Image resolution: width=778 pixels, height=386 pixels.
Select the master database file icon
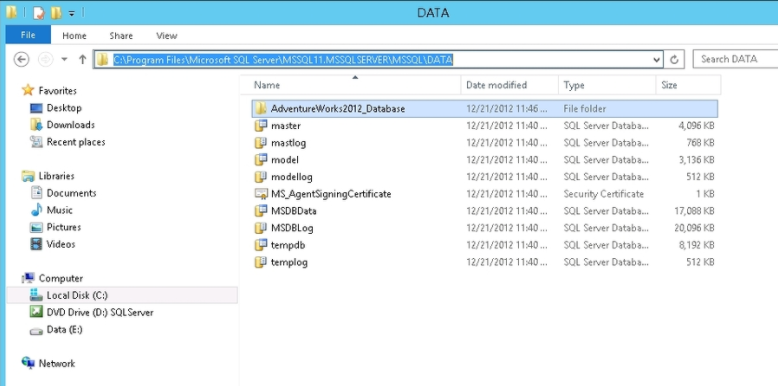pyautogui.click(x=261, y=126)
